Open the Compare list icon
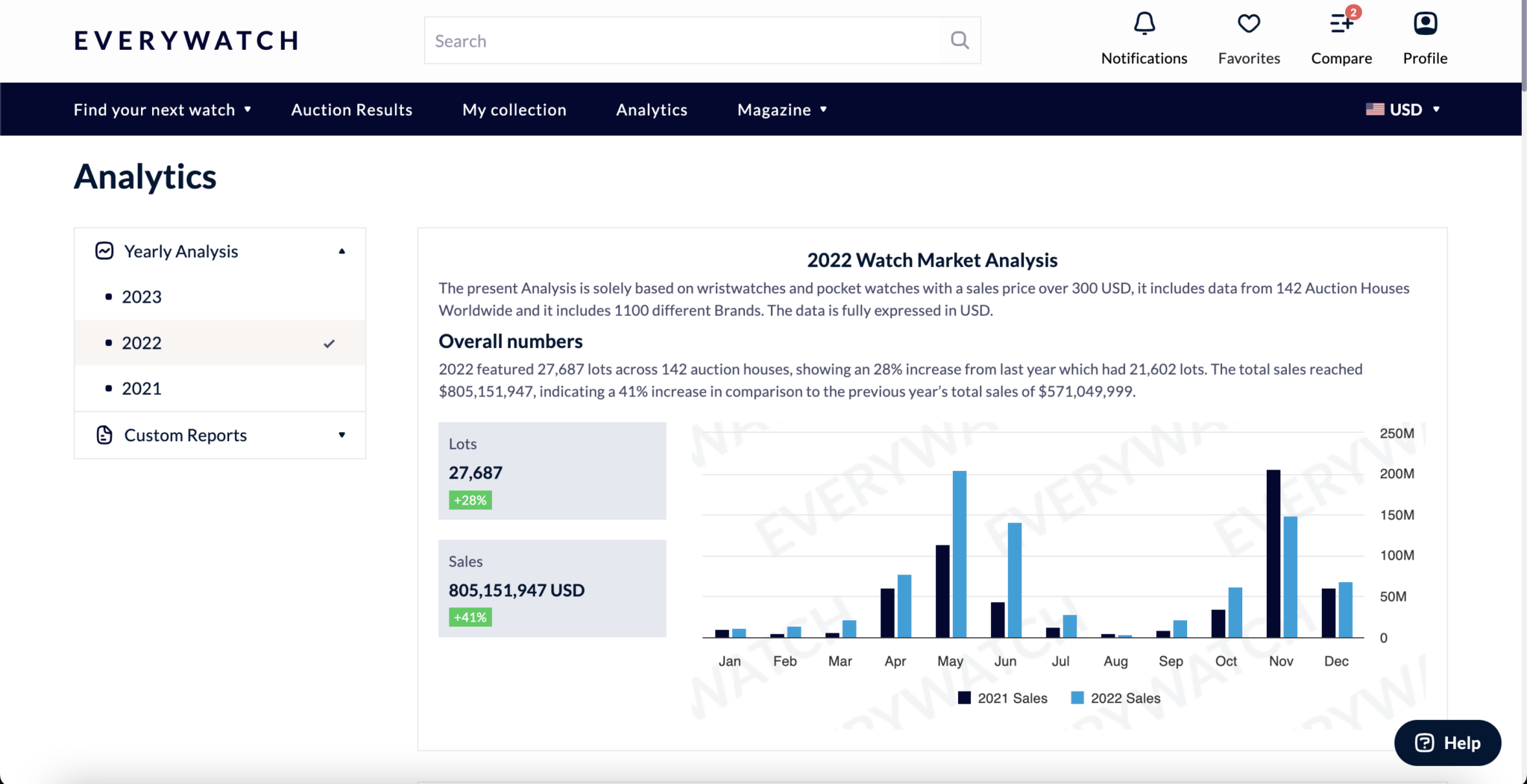 click(x=1341, y=25)
